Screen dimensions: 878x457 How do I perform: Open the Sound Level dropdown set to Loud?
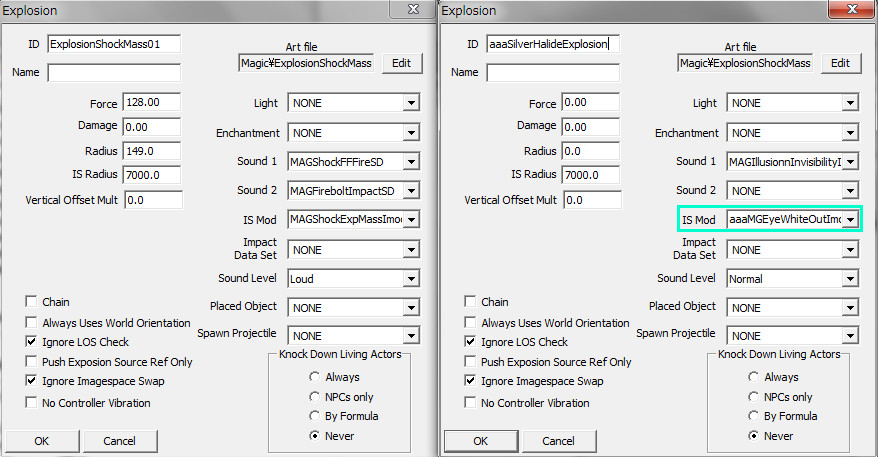(x=410, y=279)
